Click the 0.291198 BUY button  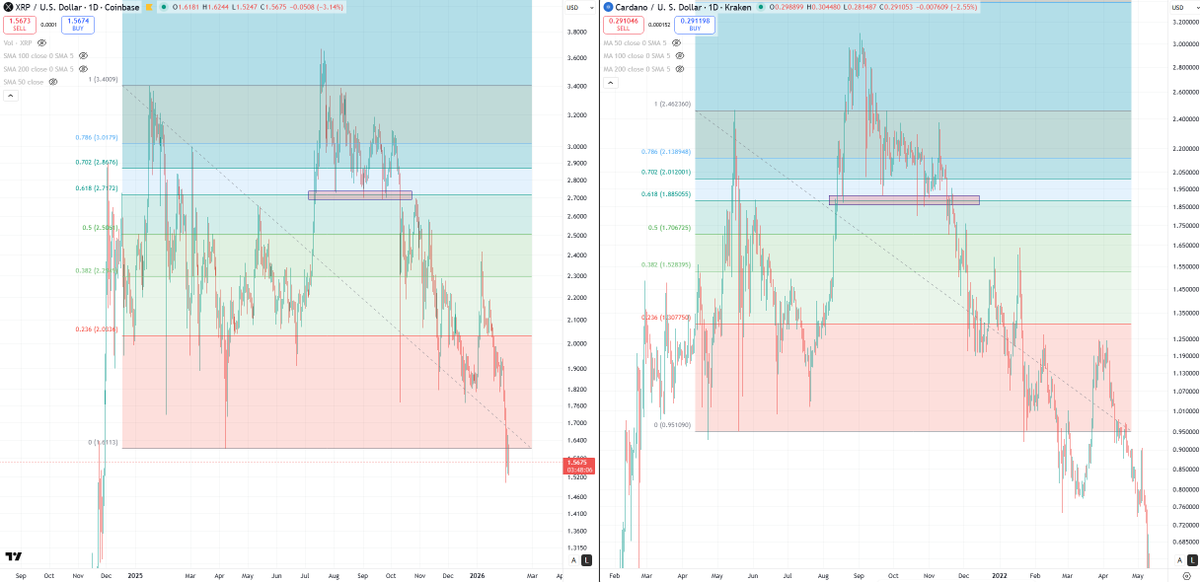(x=697, y=25)
